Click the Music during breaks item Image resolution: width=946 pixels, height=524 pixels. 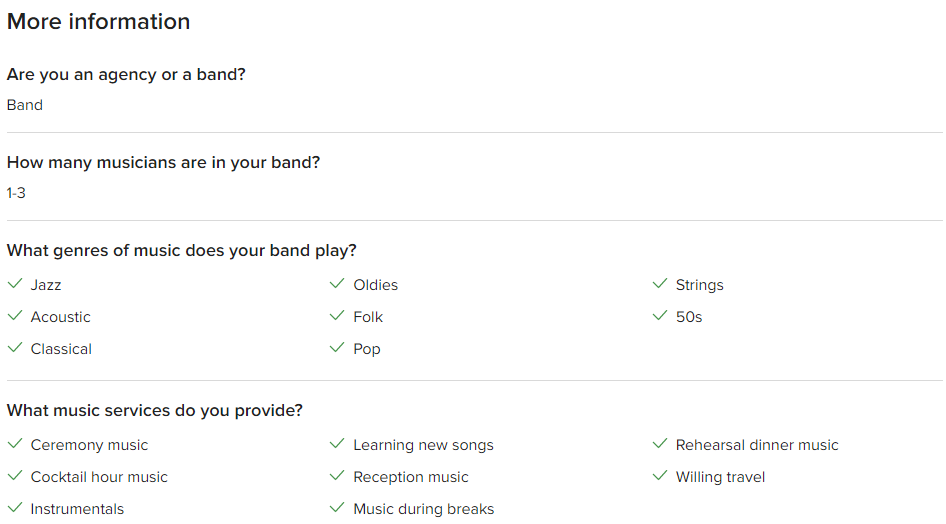[424, 509]
